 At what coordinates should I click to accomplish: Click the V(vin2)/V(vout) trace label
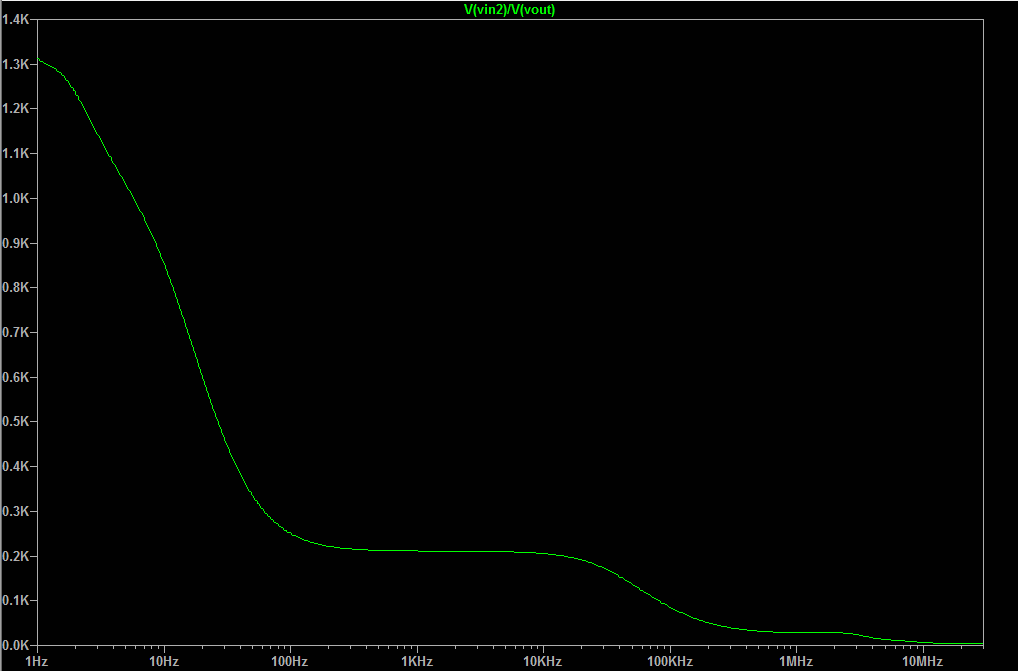(x=510, y=10)
